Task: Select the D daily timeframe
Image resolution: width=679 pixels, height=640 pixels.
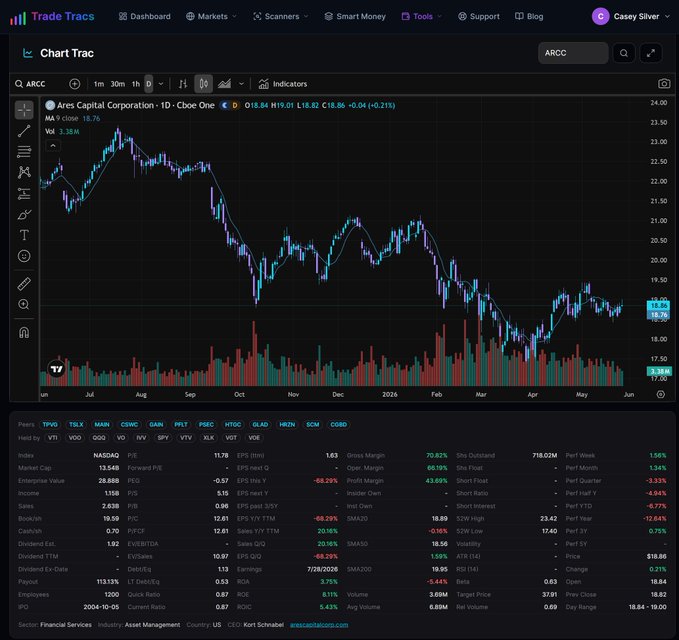Action: click(149, 84)
